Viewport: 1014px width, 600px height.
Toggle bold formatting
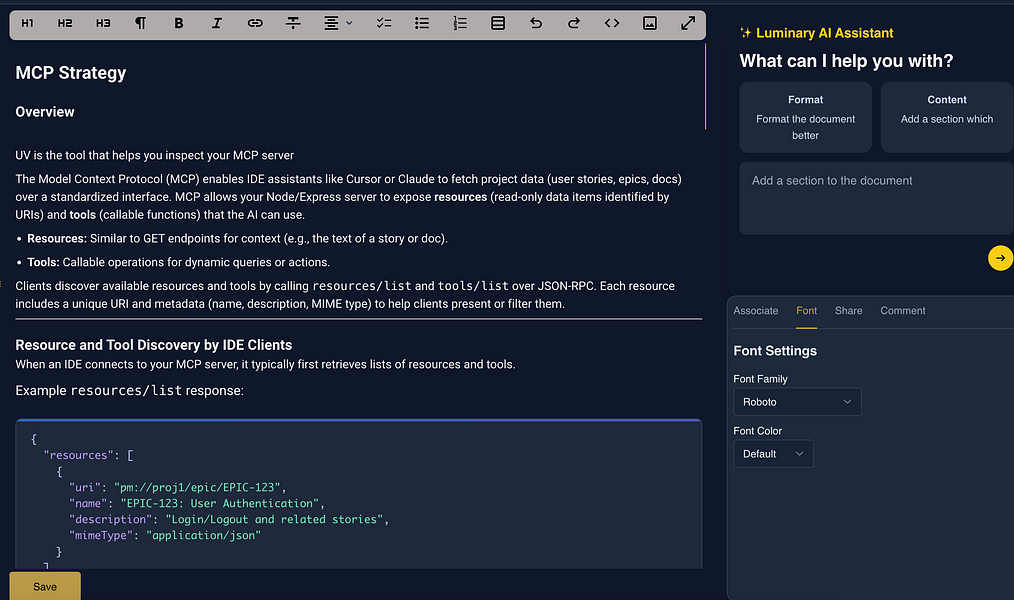[x=178, y=23]
